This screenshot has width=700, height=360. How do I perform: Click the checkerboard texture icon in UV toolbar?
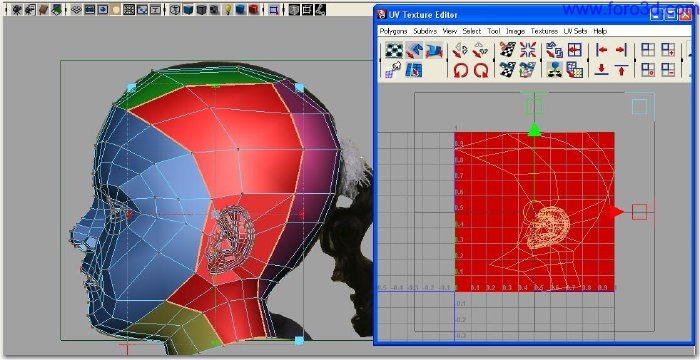[394, 50]
